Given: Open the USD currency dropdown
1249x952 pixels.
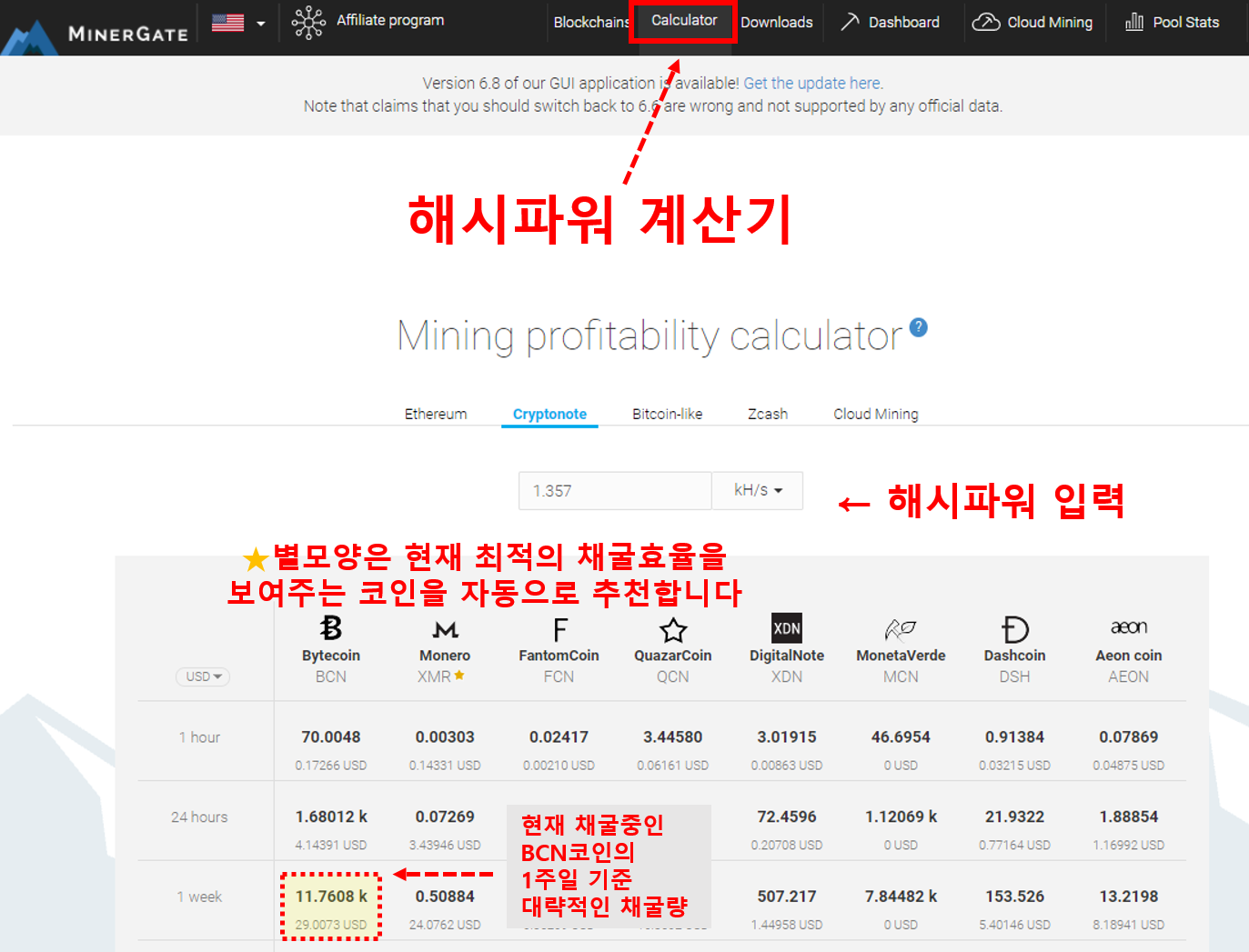Looking at the screenshot, I should pyautogui.click(x=203, y=676).
